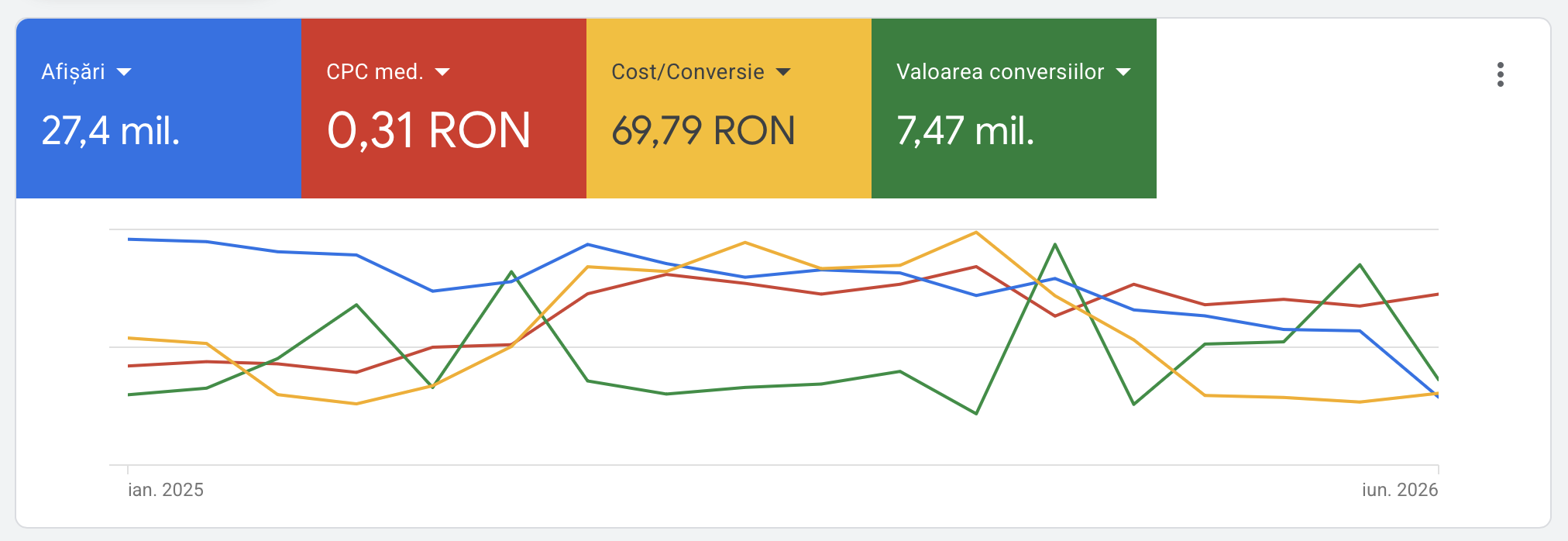Click the CPC med. metric label
This screenshot has height=541, width=1568.
tap(375, 72)
